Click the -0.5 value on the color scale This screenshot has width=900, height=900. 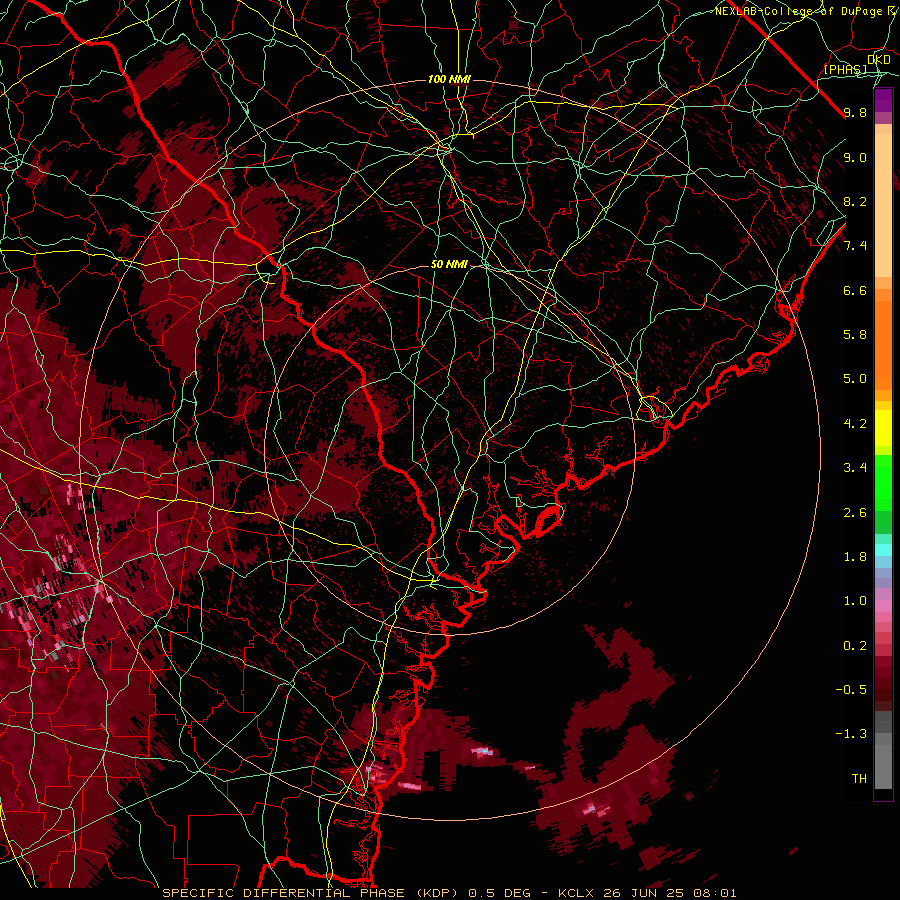coord(851,690)
